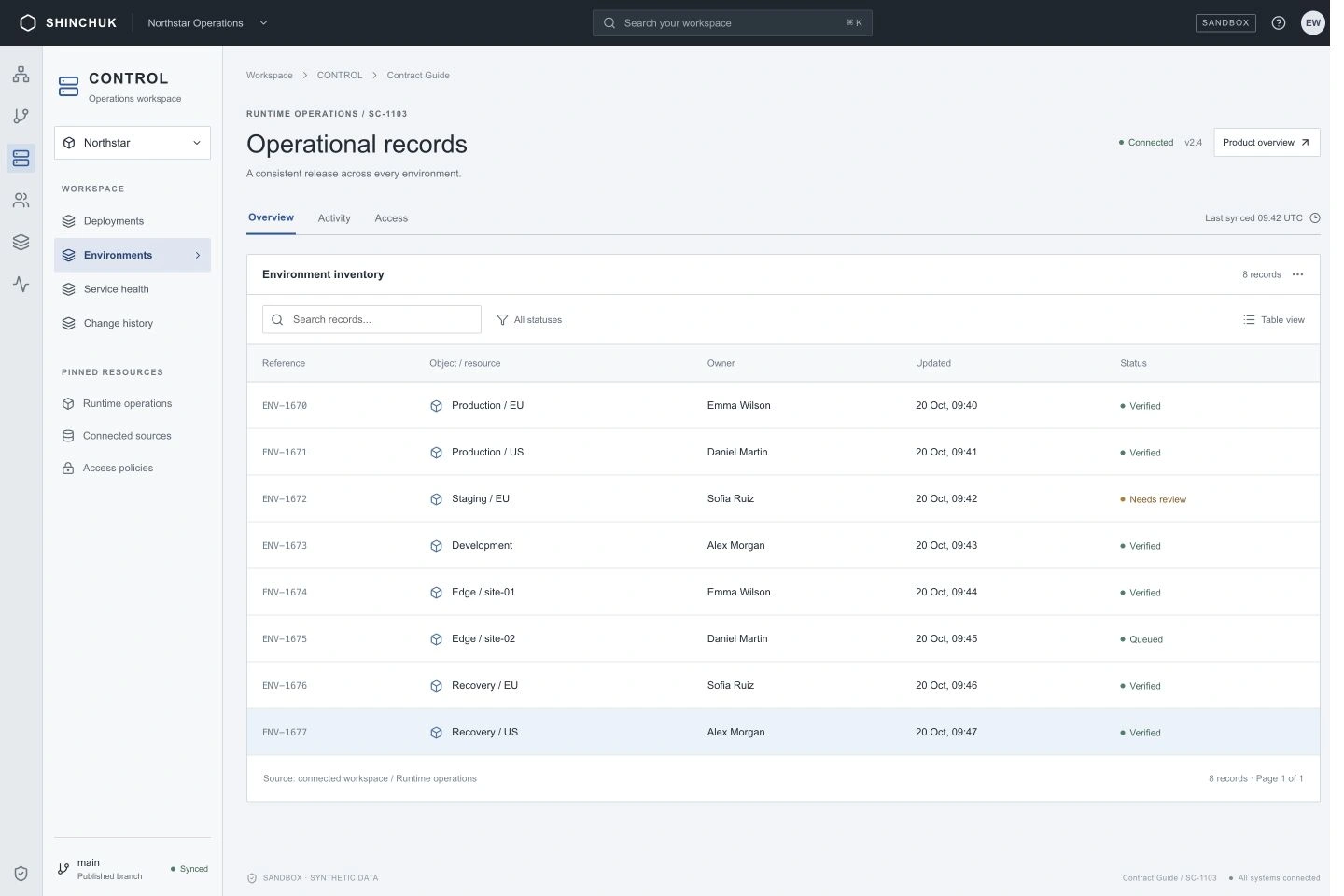This screenshot has width=1344, height=896.
Task: Go to CONTROL breadcrumb link
Action: click(x=340, y=76)
